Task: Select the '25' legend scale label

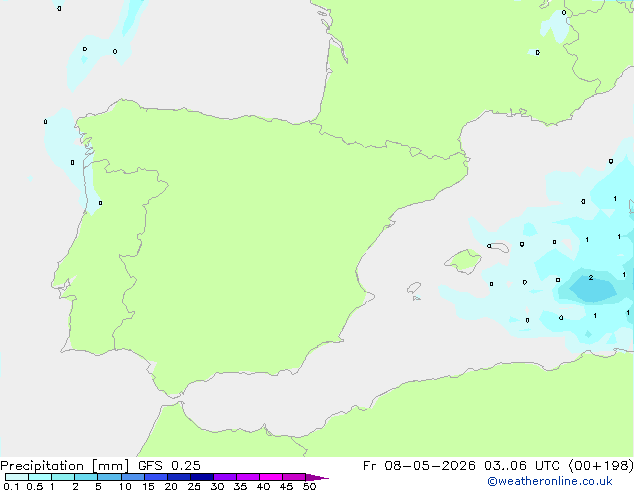Action: point(194,486)
